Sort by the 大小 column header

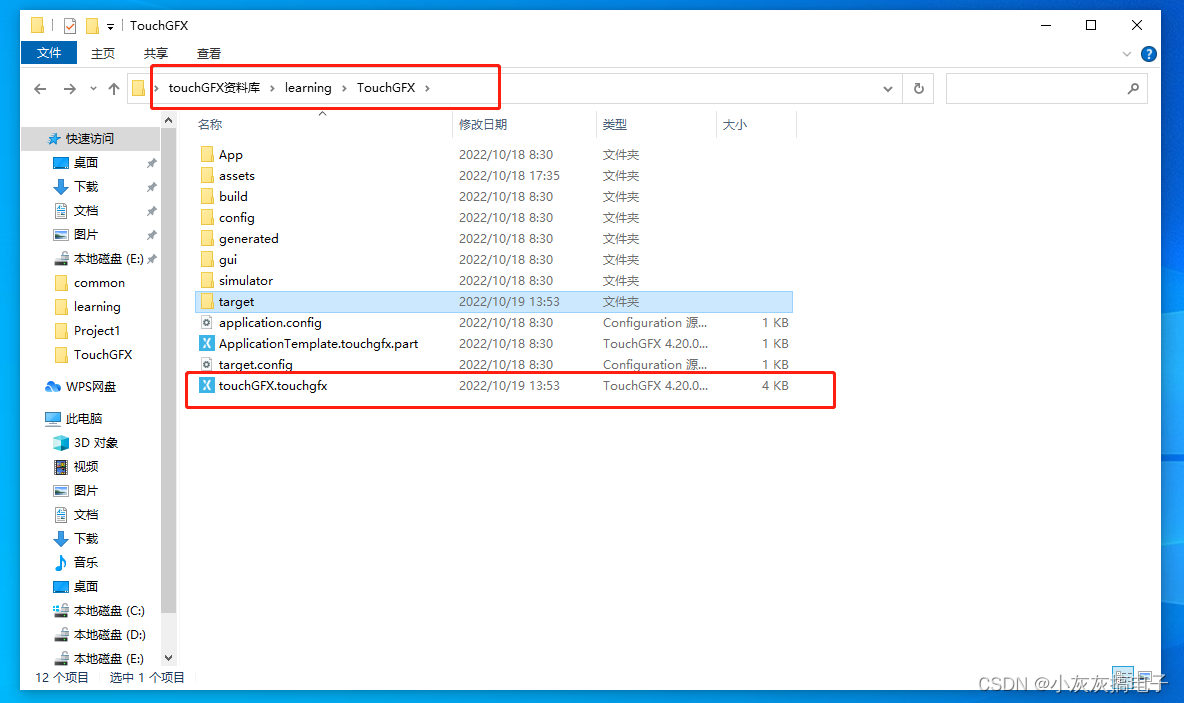pyautogui.click(x=734, y=125)
